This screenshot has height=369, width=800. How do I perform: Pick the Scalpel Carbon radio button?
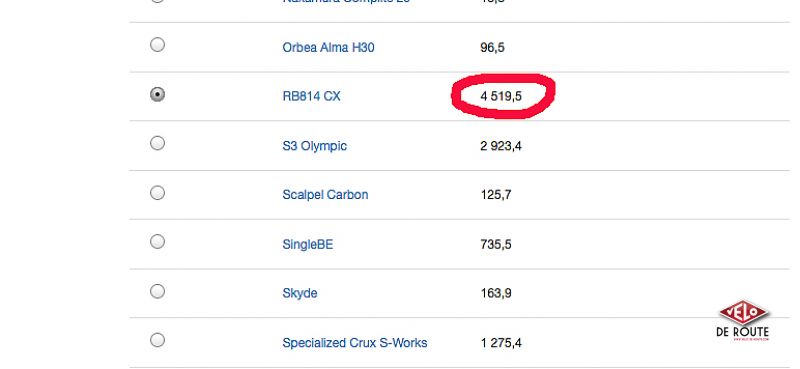click(157, 193)
